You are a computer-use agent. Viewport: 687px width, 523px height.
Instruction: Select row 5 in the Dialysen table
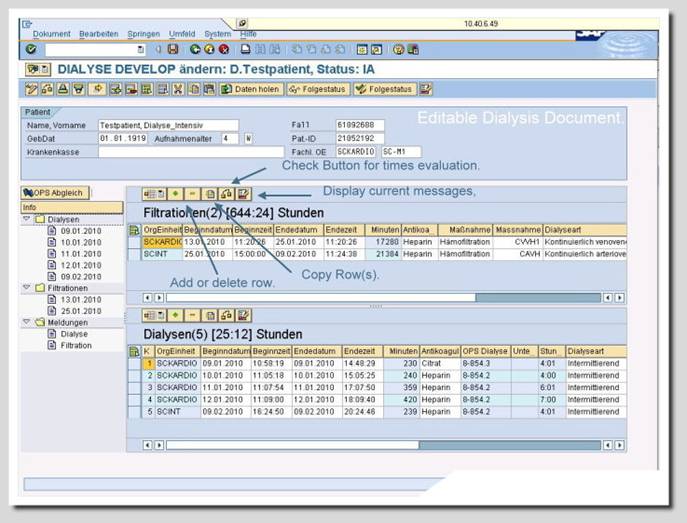(135, 411)
